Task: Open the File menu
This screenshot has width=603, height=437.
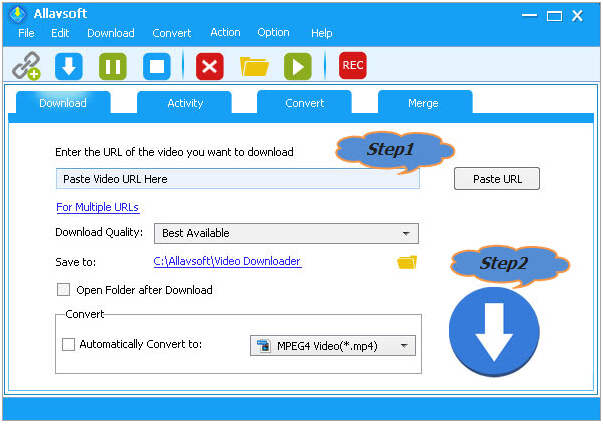Action: click(26, 33)
